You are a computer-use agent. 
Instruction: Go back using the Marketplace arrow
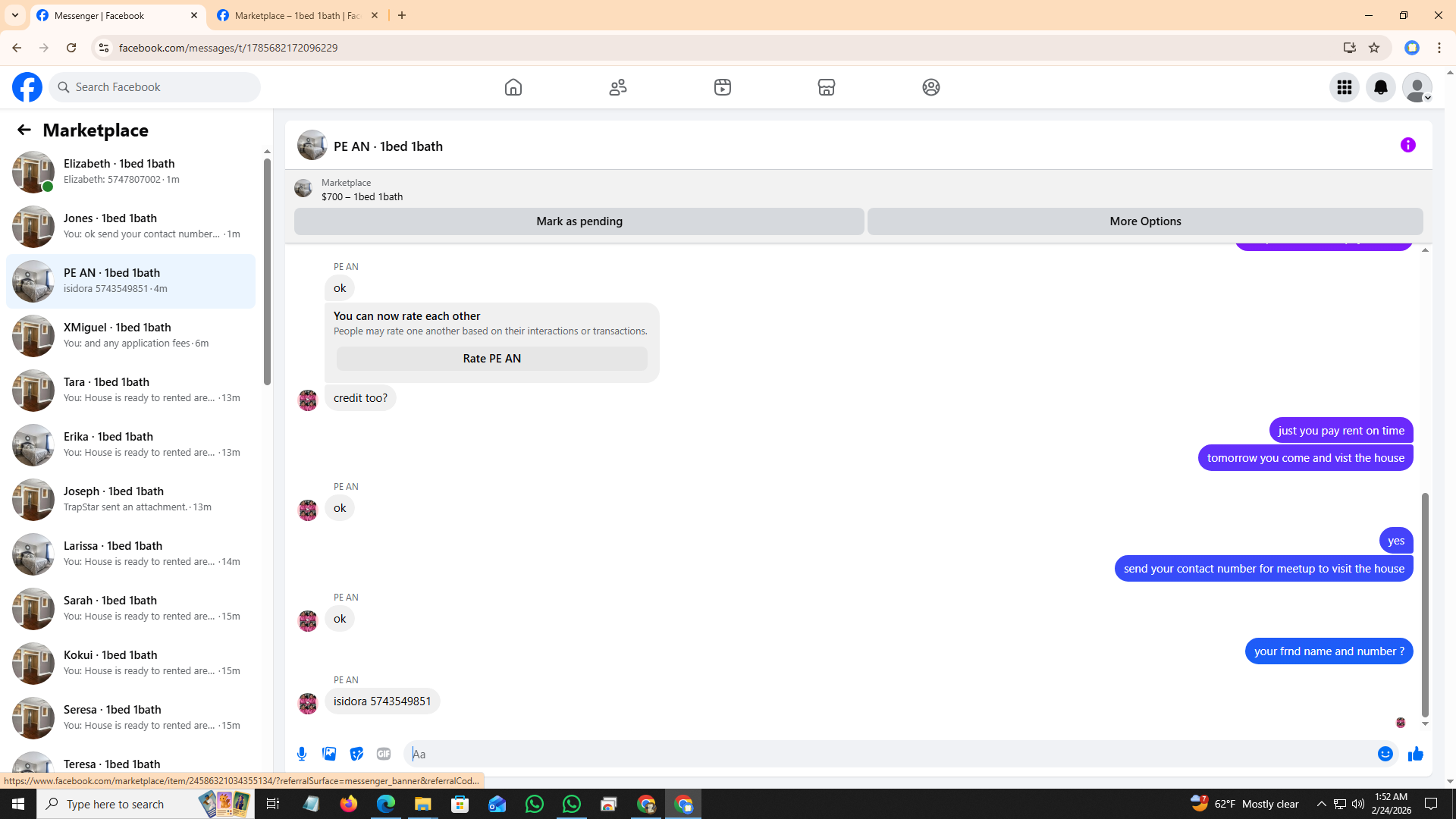coord(24,130)
